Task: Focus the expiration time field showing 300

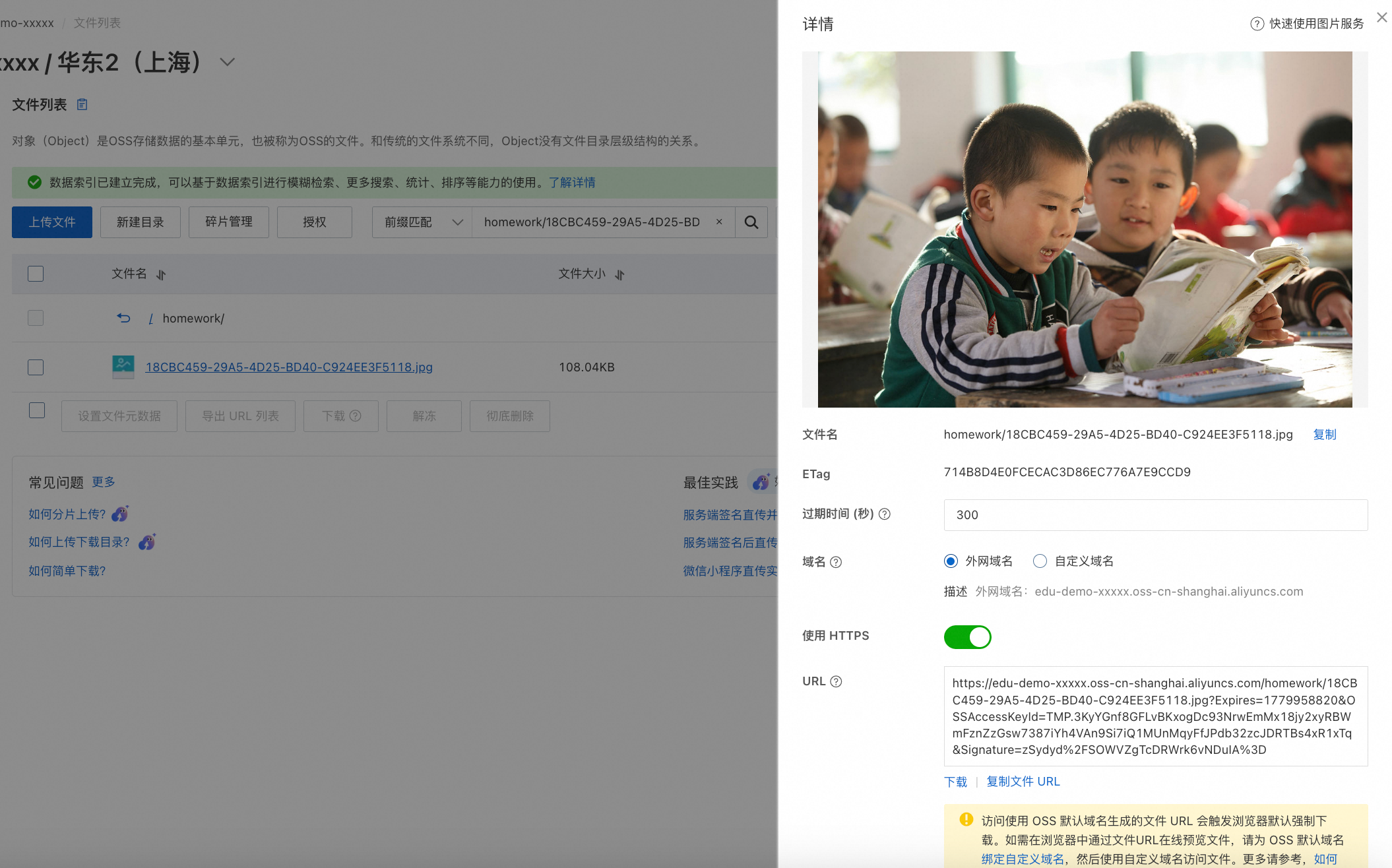Action: tap(1155, 515)
